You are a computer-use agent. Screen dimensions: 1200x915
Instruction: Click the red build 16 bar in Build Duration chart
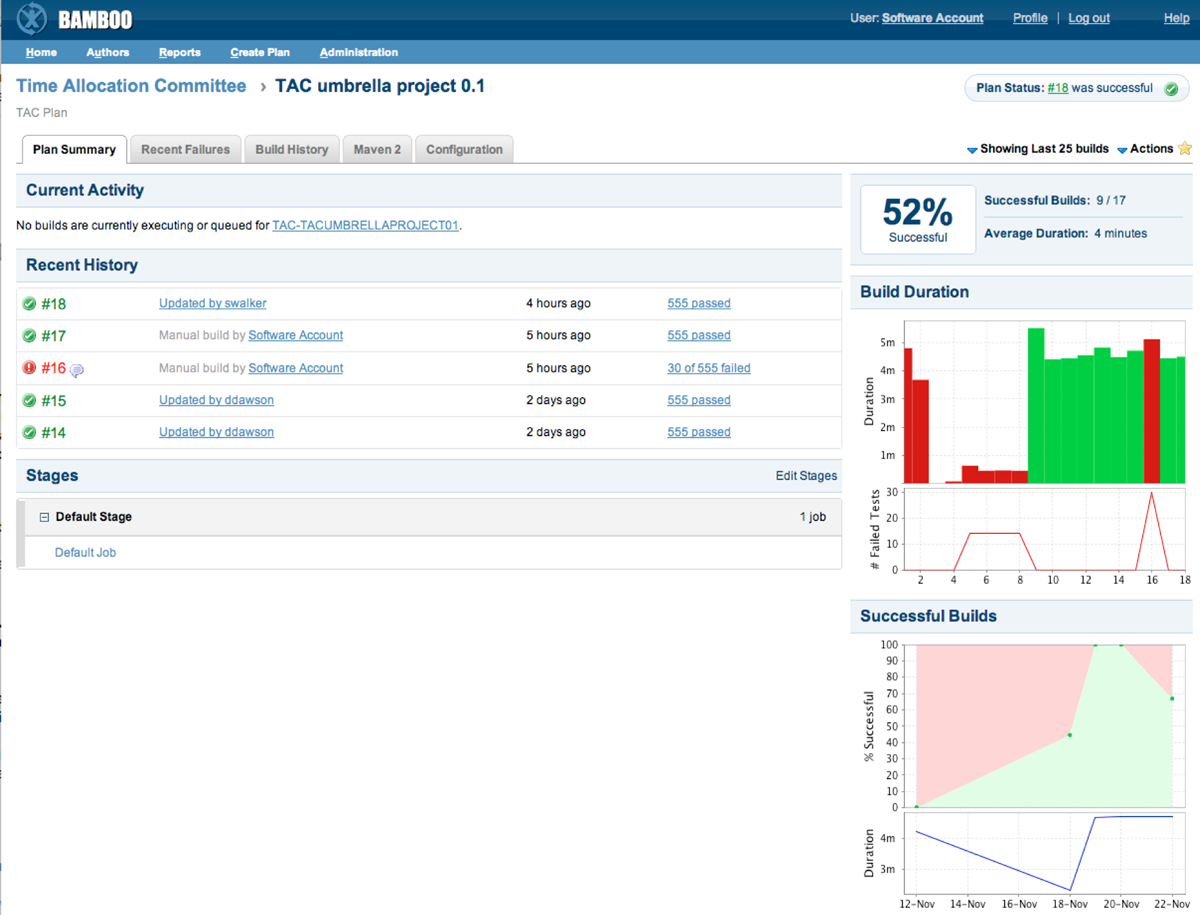click(x=1151, y=411)
